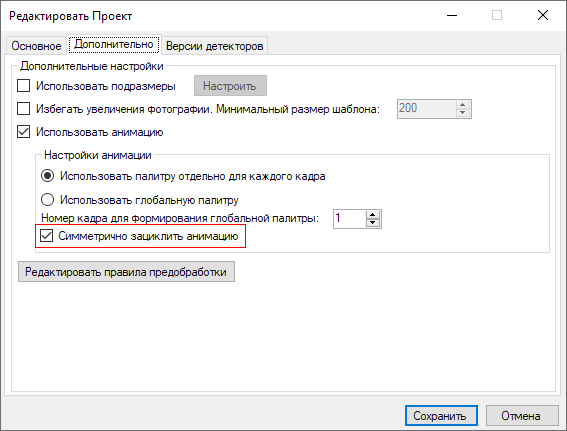Uncheck Использовать анимацию checkbox
Screen dimensions: 567x431
point(24,132)
